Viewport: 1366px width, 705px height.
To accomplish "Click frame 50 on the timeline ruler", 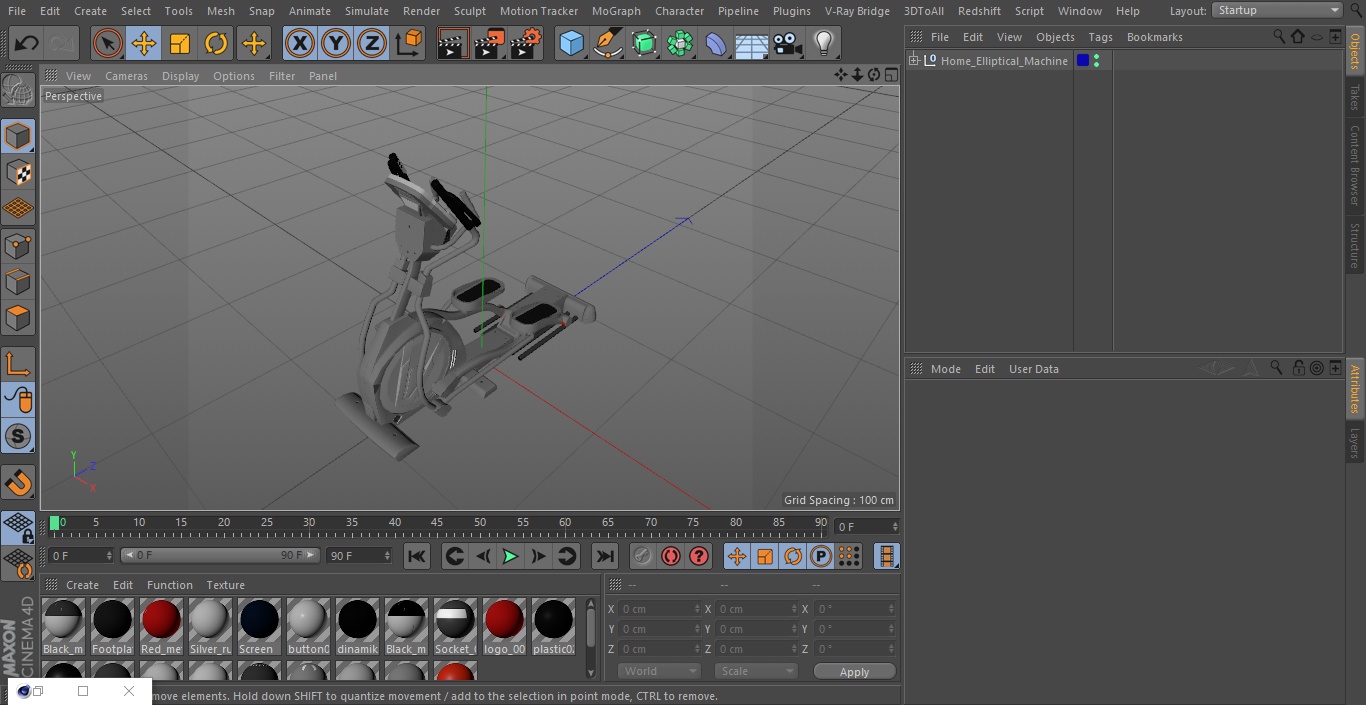I will [x=480, y=522].
